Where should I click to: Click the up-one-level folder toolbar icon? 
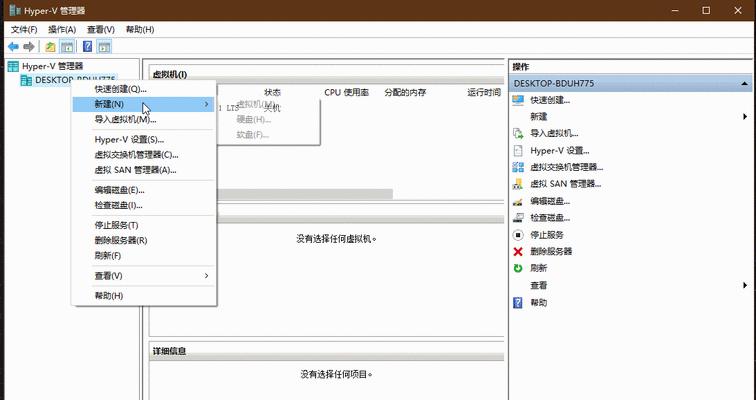pos(50,47)
